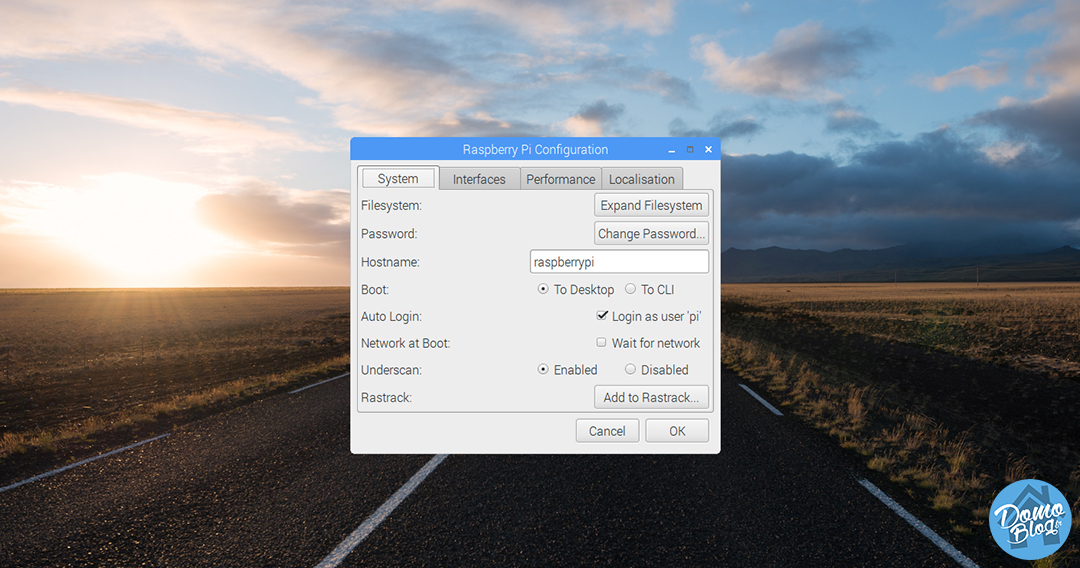Confirm the configuration with OK
This screenshot has width=1080, height=568.
tap(677, 431)
